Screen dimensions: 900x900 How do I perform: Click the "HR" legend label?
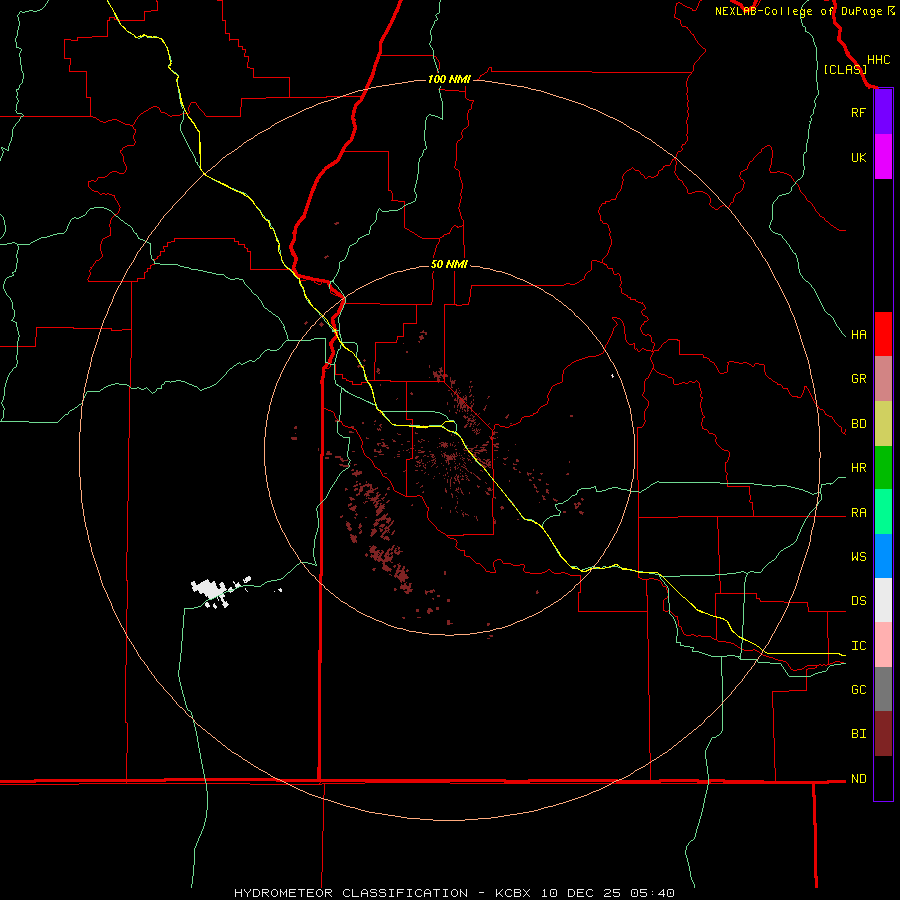pos(858,468)
